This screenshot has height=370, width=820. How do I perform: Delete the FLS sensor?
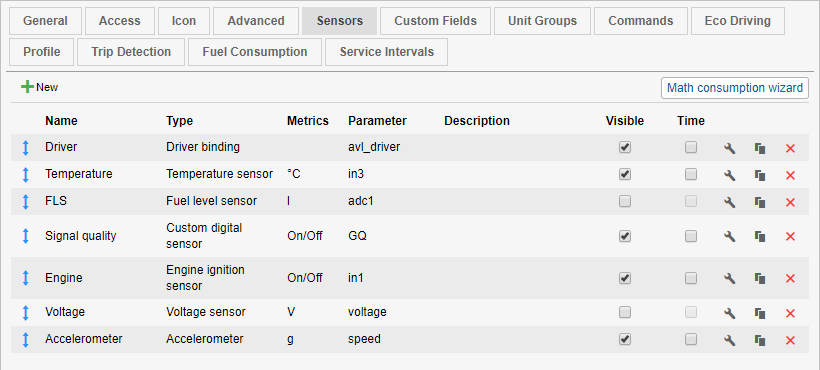(x=790, y=202)
